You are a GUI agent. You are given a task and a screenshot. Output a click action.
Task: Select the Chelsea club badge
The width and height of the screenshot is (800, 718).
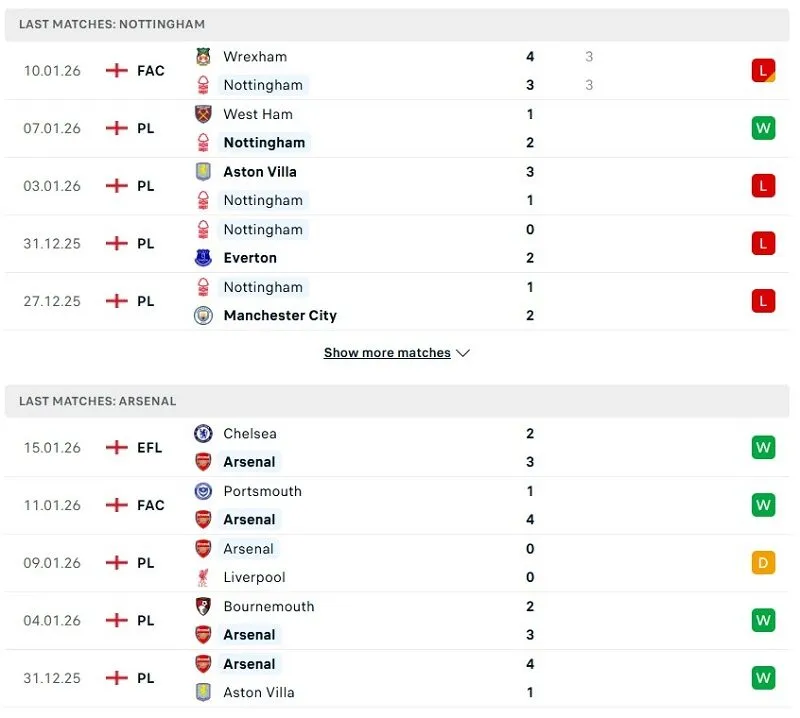(205, 434)
